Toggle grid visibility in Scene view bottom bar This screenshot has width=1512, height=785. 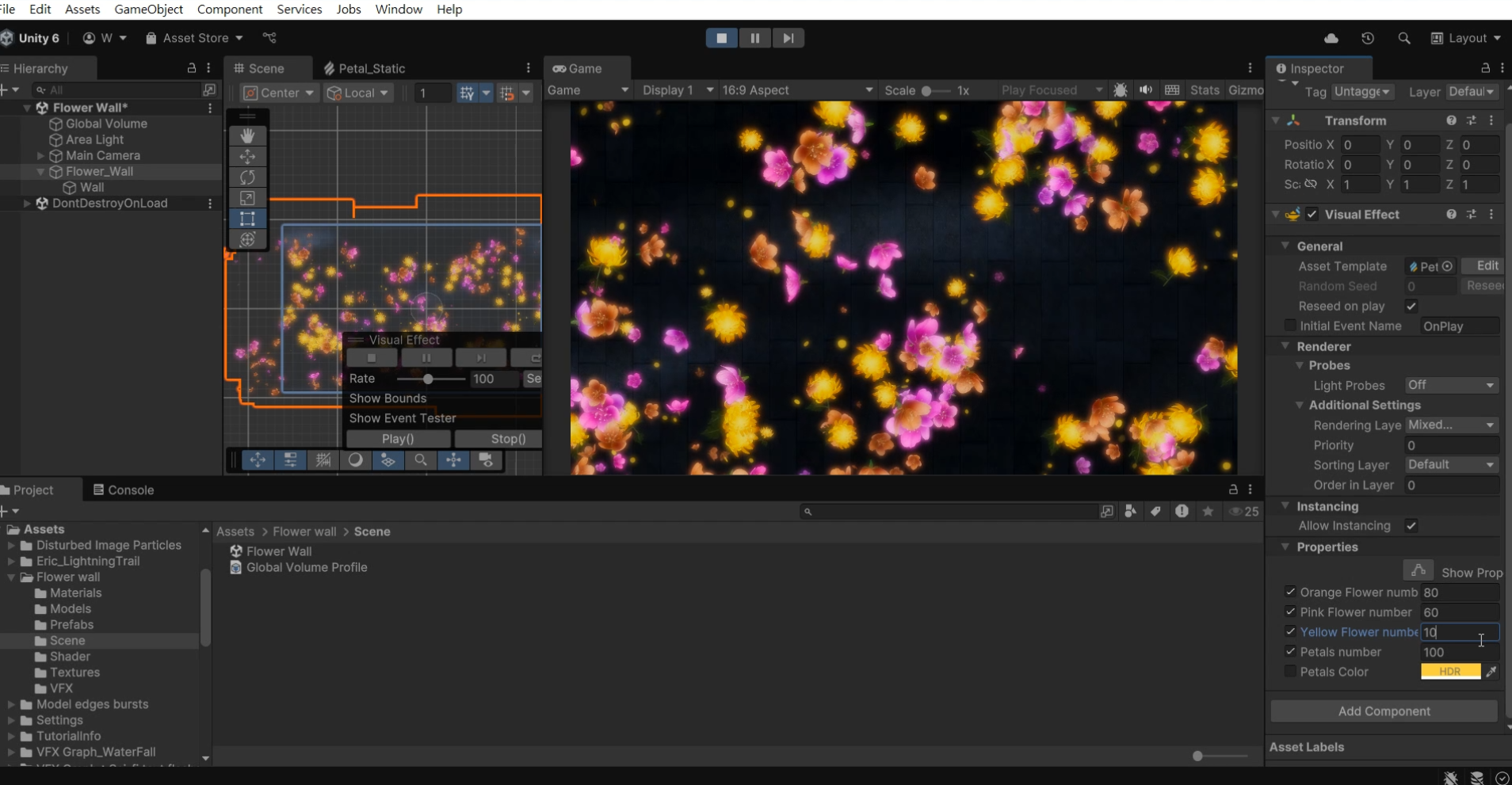pyautogui.click(x=323, y=460)
